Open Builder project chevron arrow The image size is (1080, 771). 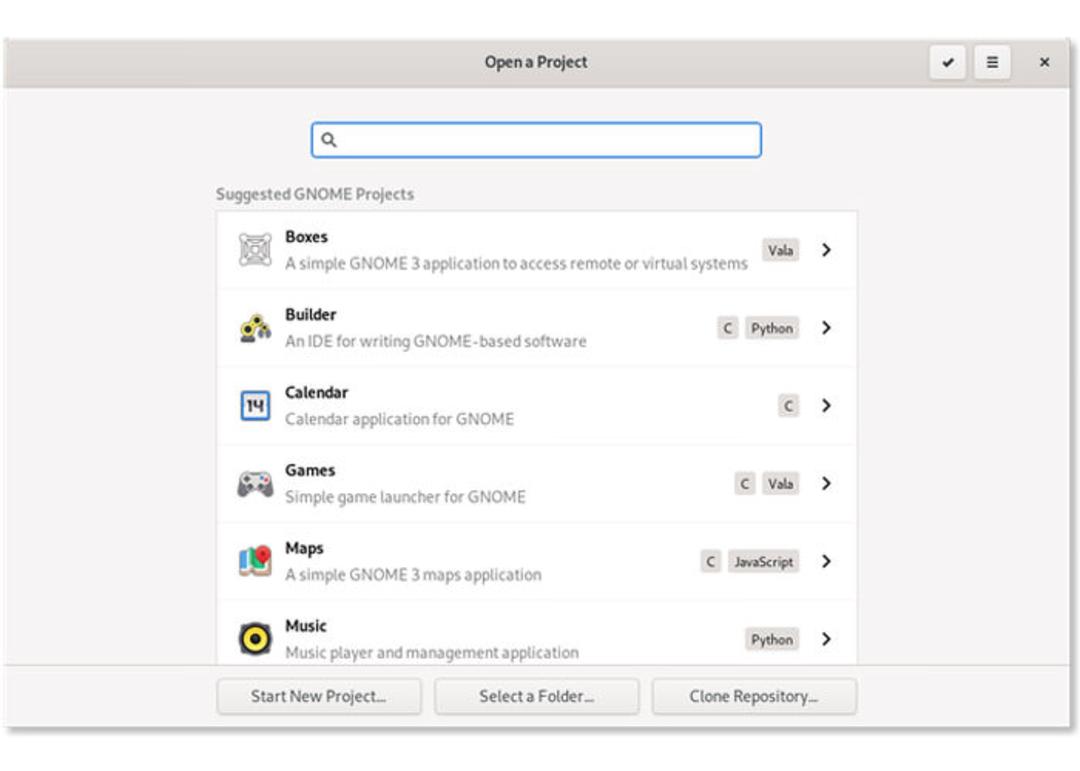827,328
